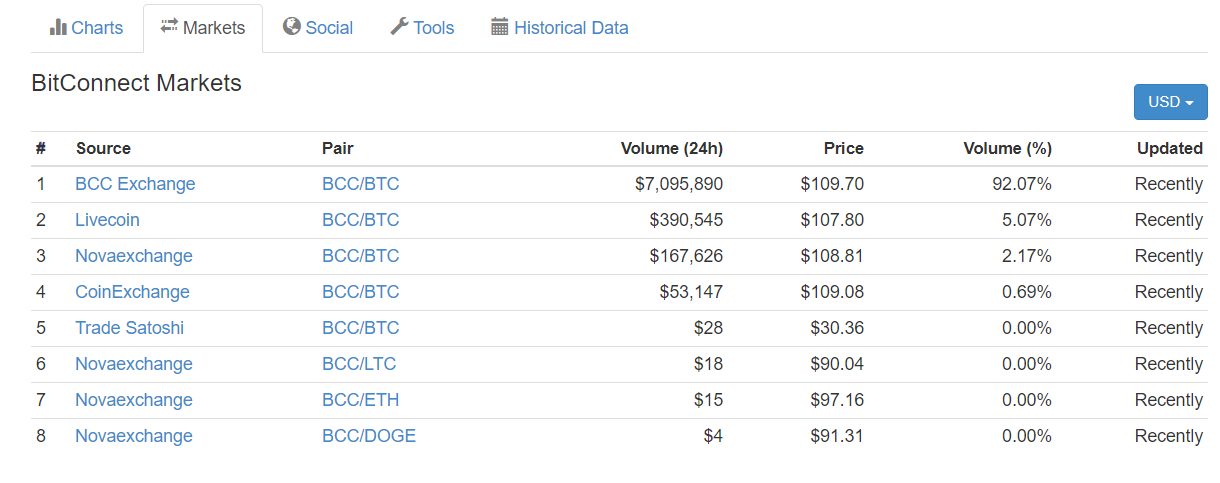Select the $53,147 volume cell
This screenshot has width=1220, height=483.
point(691,292)
